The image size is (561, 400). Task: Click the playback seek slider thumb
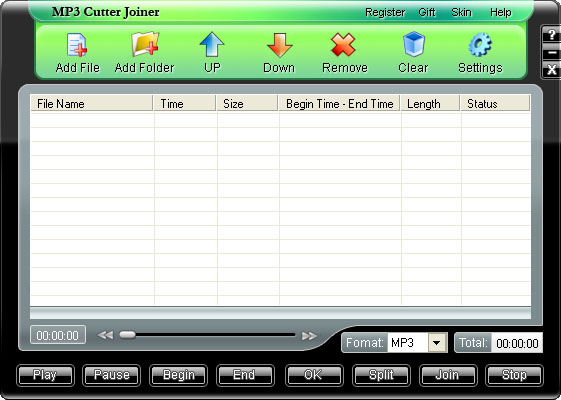click(127, 335)
